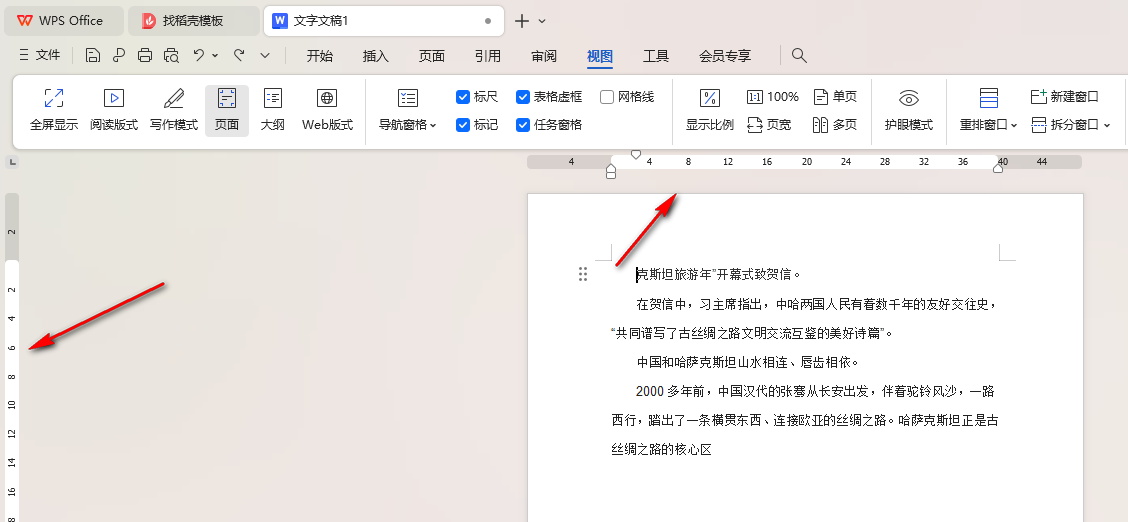
Task: Uncheck the 任务窗格 task pane checkbox
Action: point(523,124)
